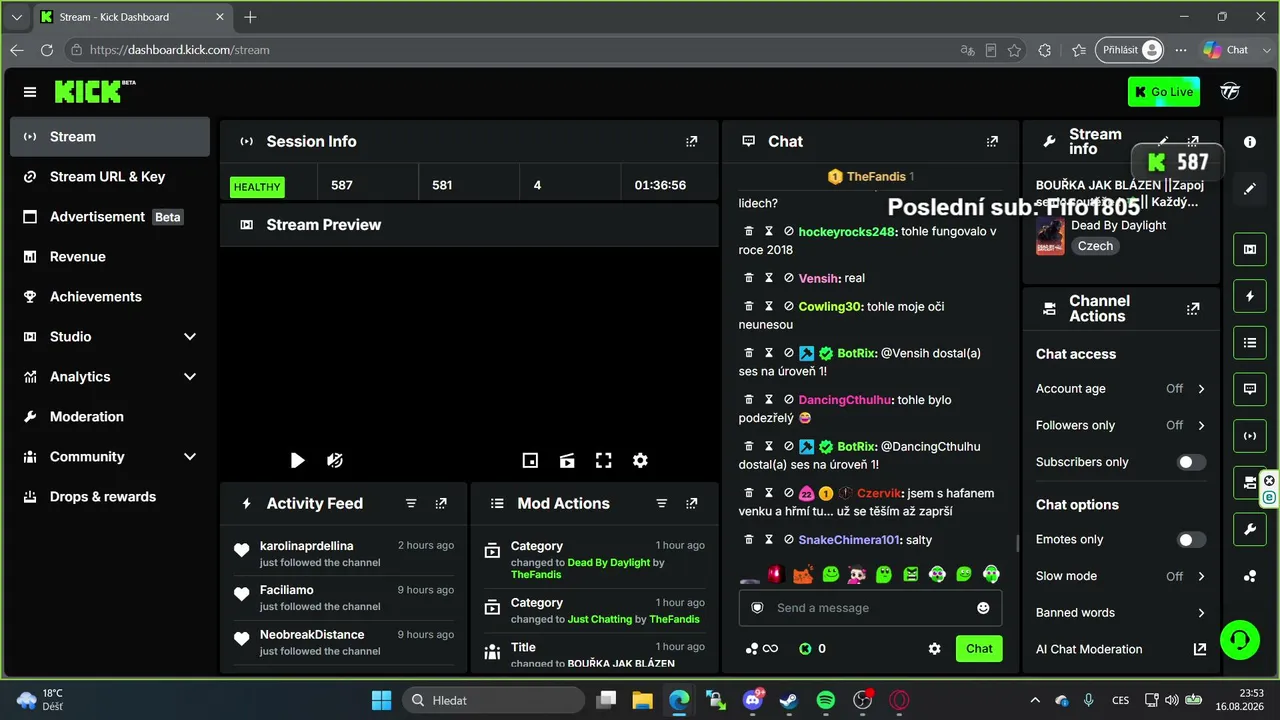The width and height of the screenshot is (1280, 720).
Task: Open the green headset support button
Action: (x=1240, y=640)
